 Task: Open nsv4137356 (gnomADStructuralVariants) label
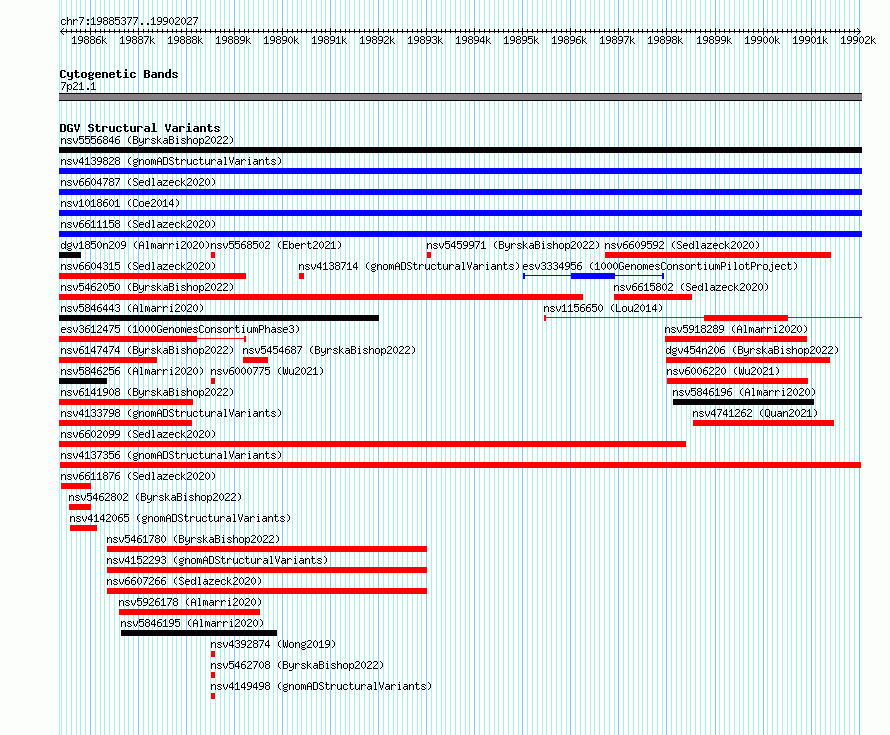point(171,455)
